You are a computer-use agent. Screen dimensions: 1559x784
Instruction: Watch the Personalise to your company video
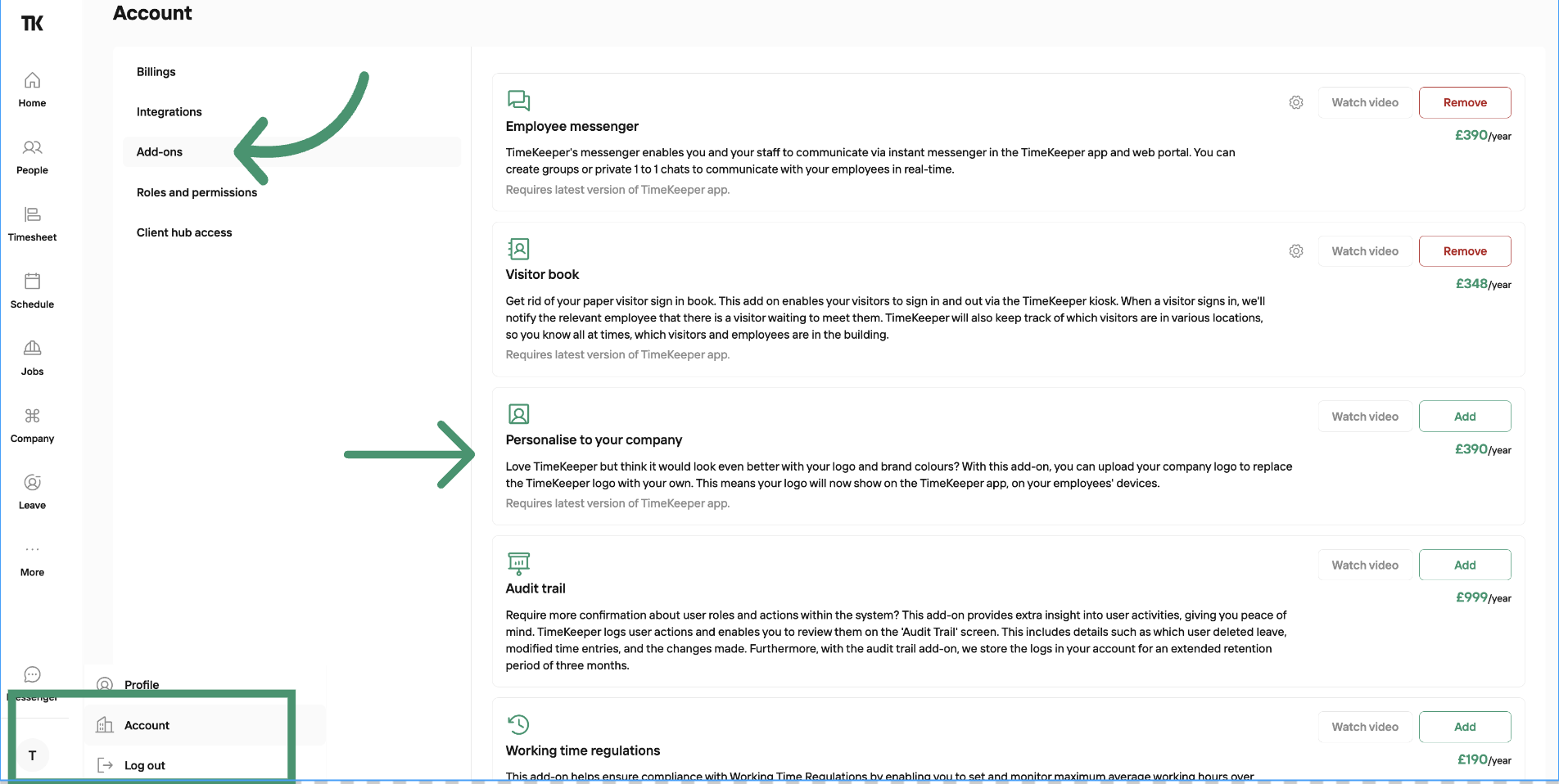tap(1365, 417)
